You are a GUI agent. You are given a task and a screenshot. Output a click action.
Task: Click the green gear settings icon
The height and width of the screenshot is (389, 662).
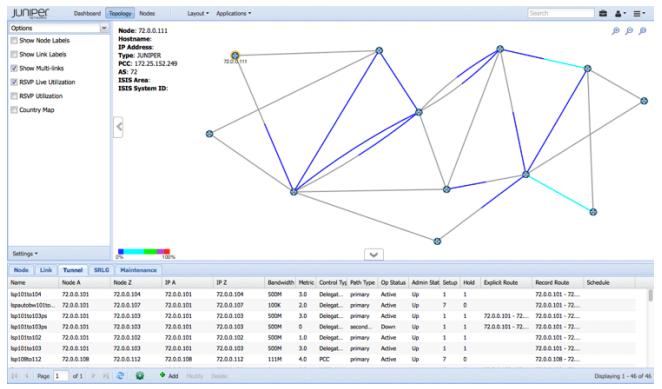[x=140, y=375]
